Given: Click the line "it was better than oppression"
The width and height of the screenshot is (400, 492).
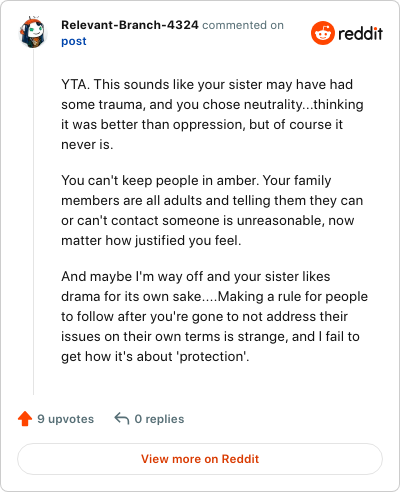Looking at the screenshot, I should point(202,125).
